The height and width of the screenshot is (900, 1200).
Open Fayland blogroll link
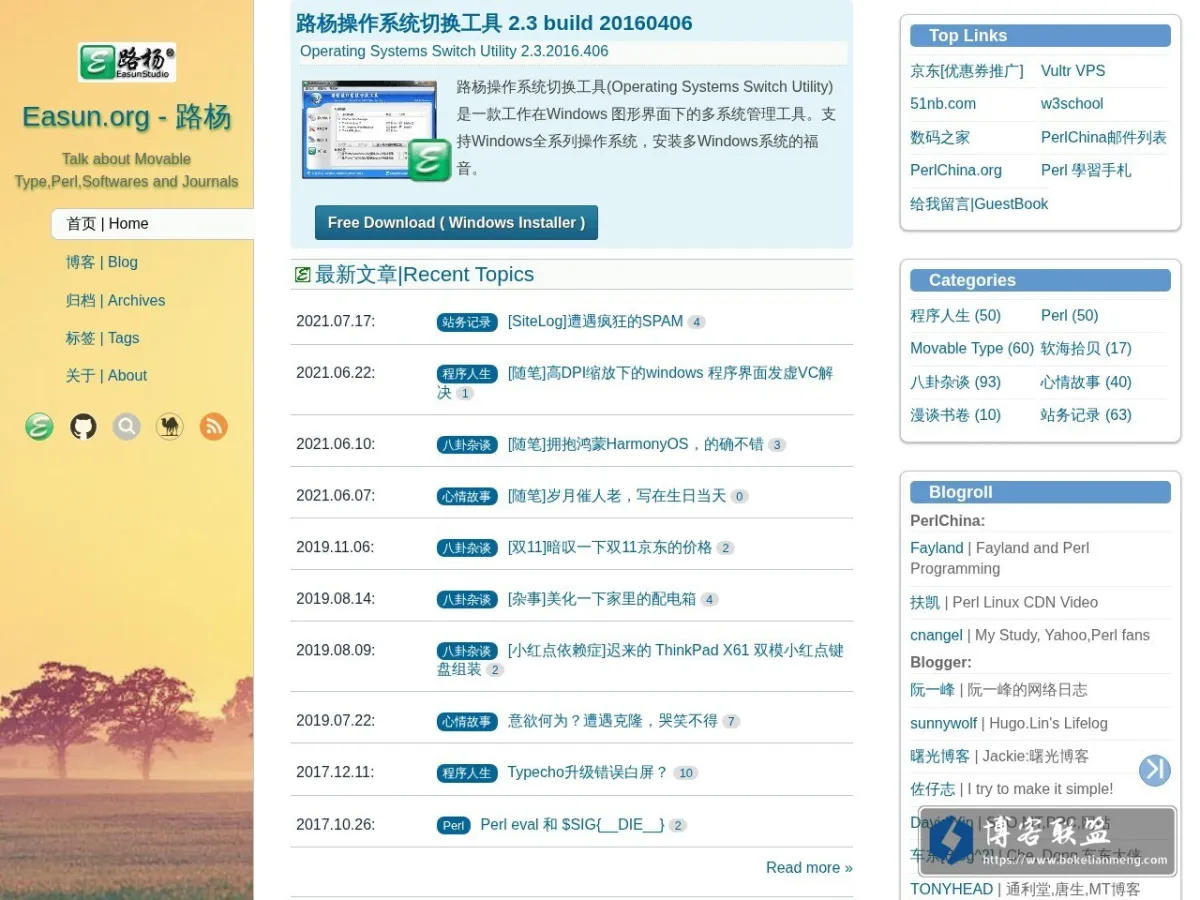pyautogui.click(x=936, y=548)
